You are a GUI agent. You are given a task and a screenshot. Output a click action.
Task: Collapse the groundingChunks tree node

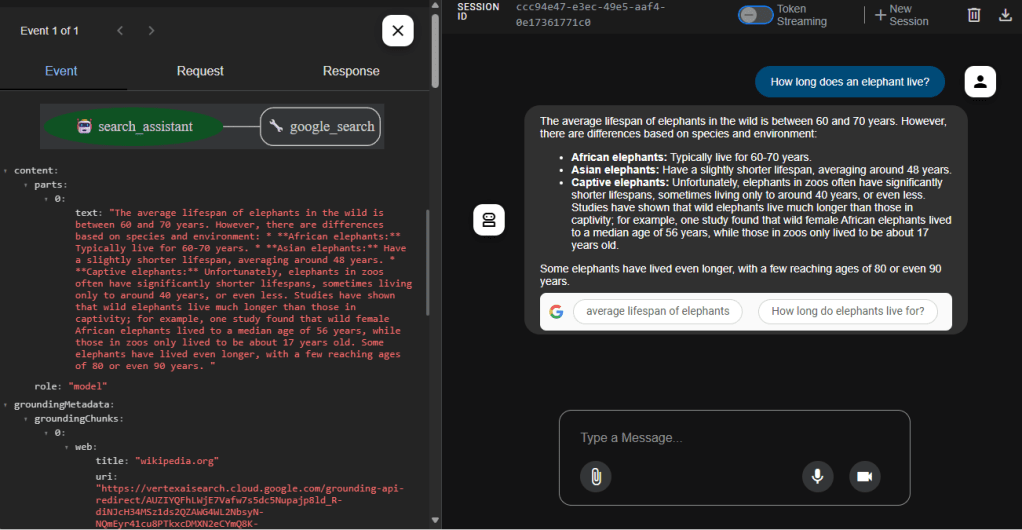(x=26, y=418)
